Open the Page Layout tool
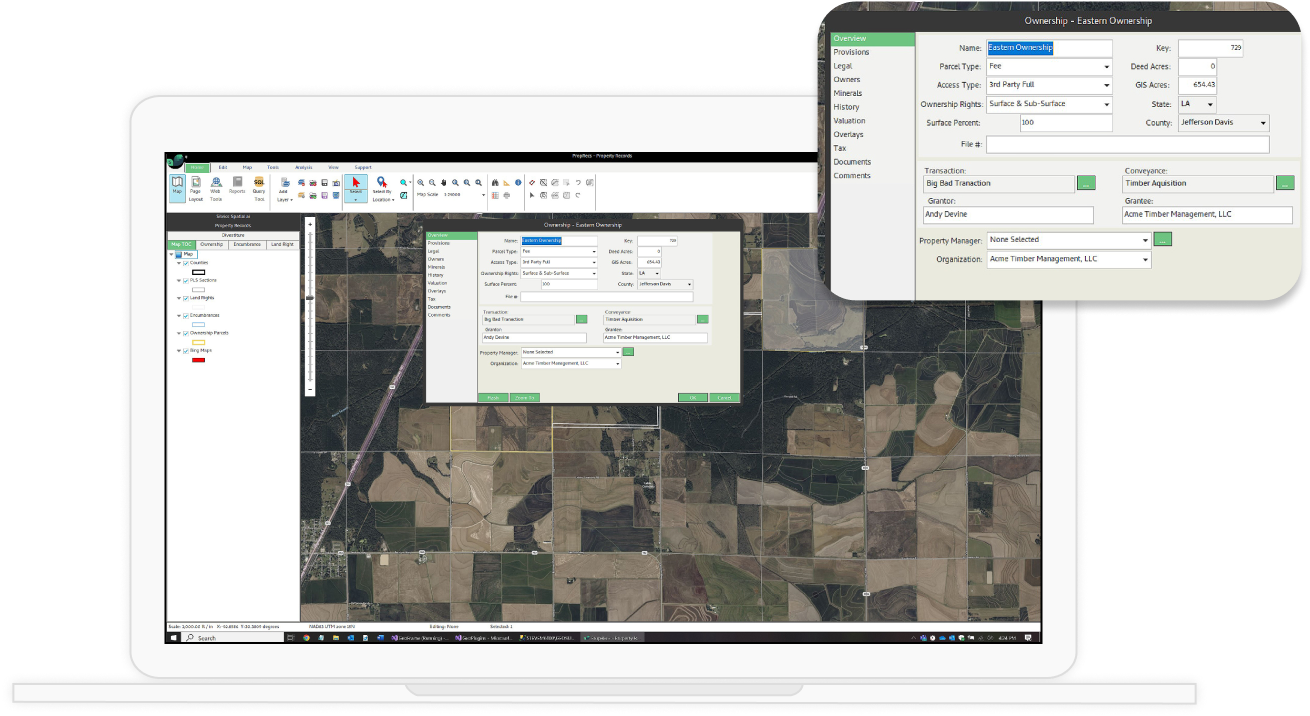The height and width of the screenshot is (716, 1310). (196, 188)
